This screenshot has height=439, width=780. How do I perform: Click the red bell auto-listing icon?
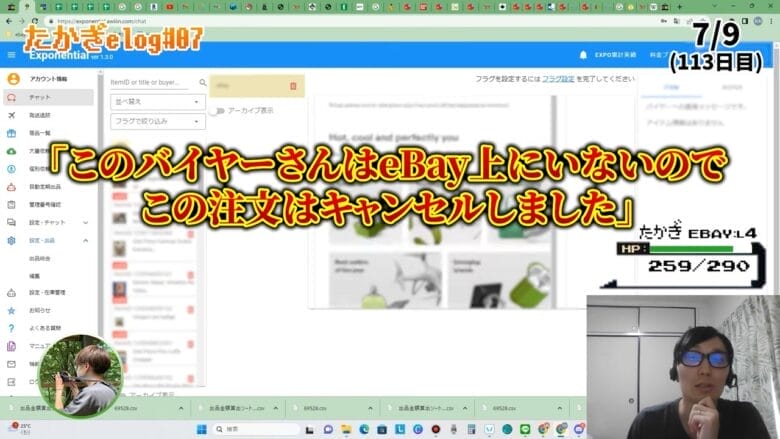coord(11,187)
